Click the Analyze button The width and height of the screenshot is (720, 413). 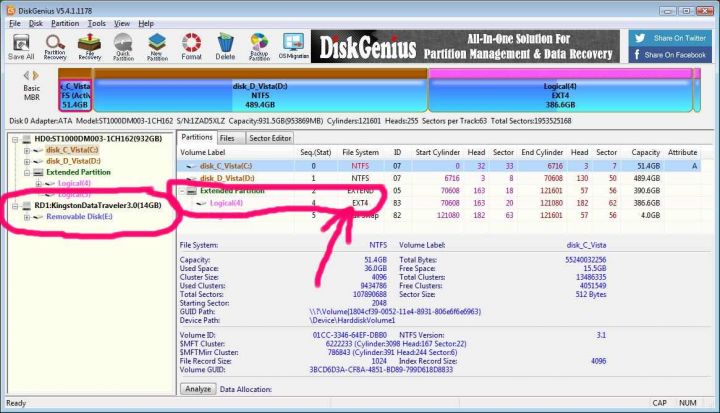pyautogui.click(x=198, y=389)
